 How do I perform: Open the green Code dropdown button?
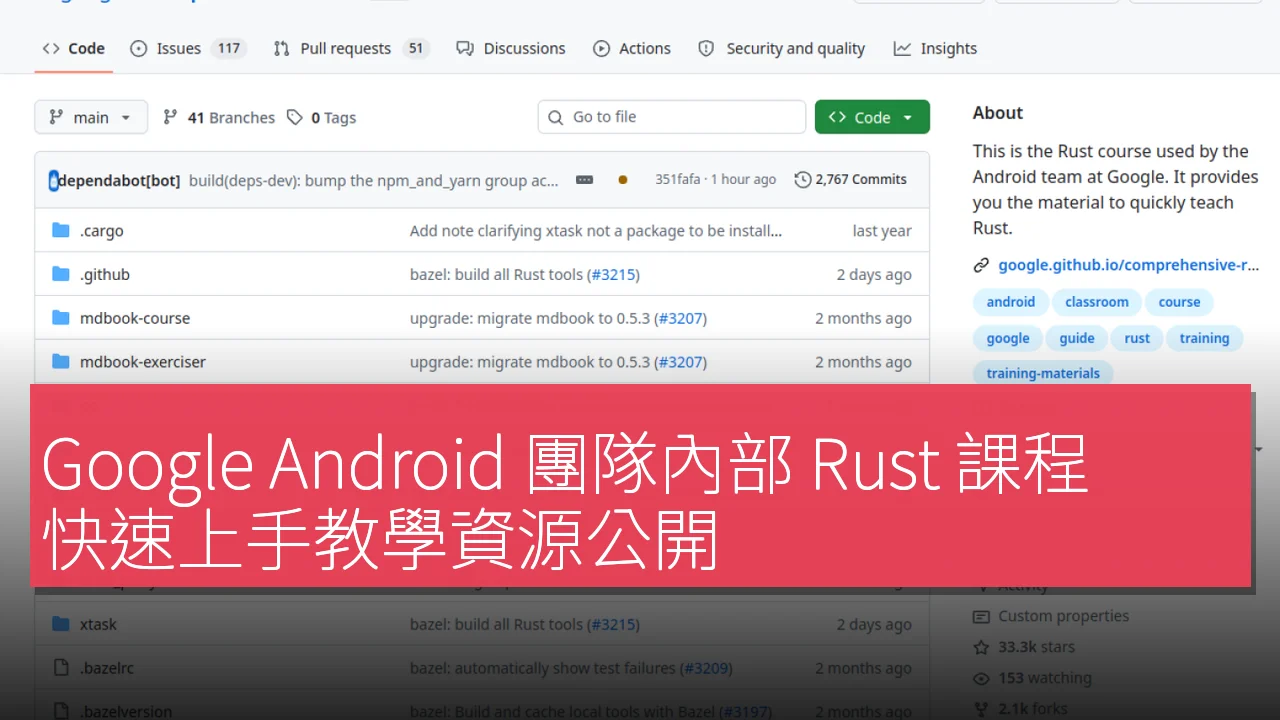(872, 117)
